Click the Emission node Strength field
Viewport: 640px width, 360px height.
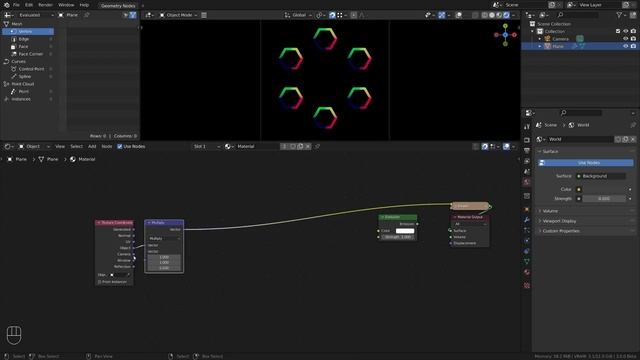coord(398,237)
